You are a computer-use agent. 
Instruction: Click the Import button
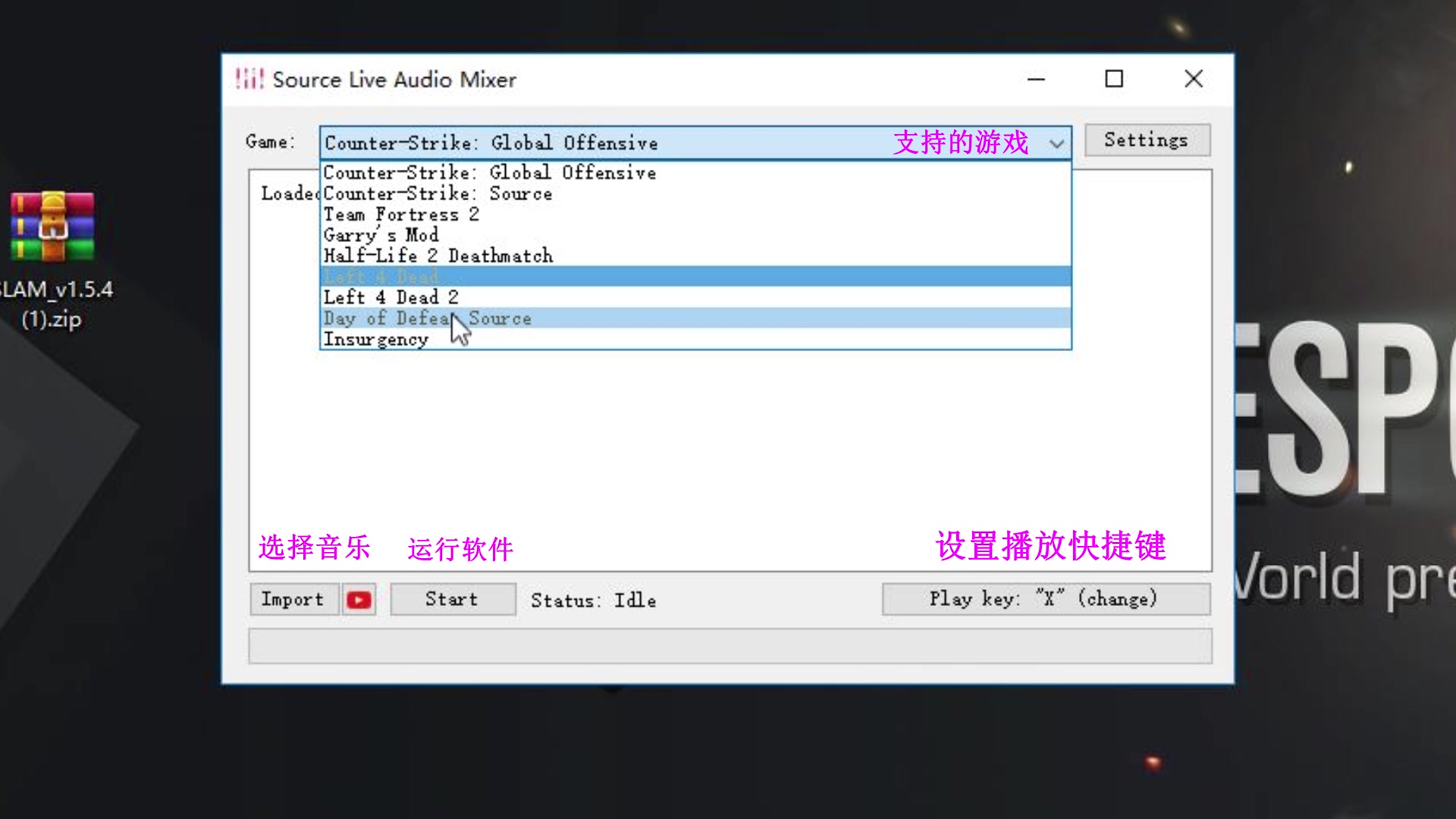pos(293,600)
